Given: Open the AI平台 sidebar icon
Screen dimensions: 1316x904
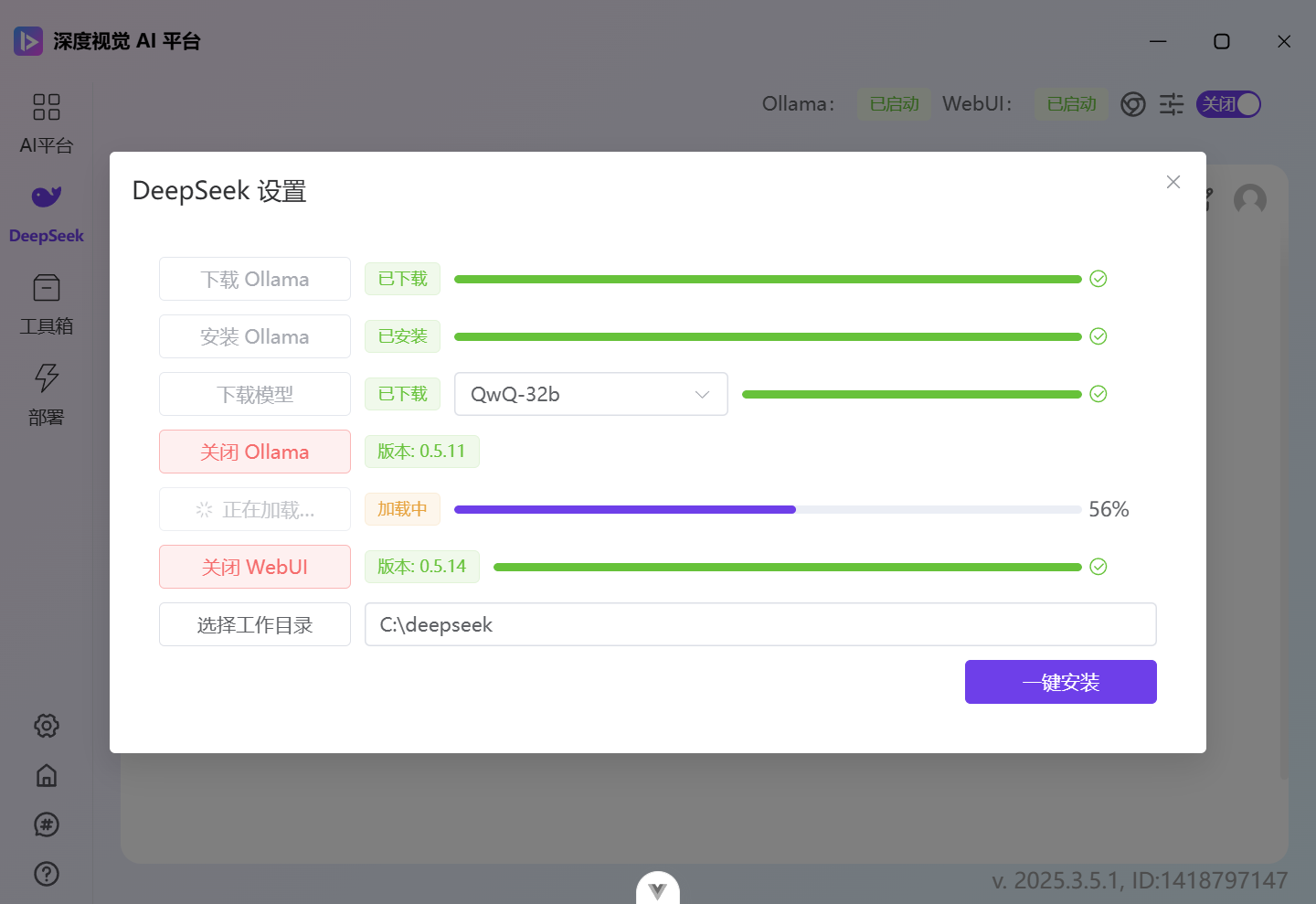Looking at the screenshot, I should click(x=47, y=107).
